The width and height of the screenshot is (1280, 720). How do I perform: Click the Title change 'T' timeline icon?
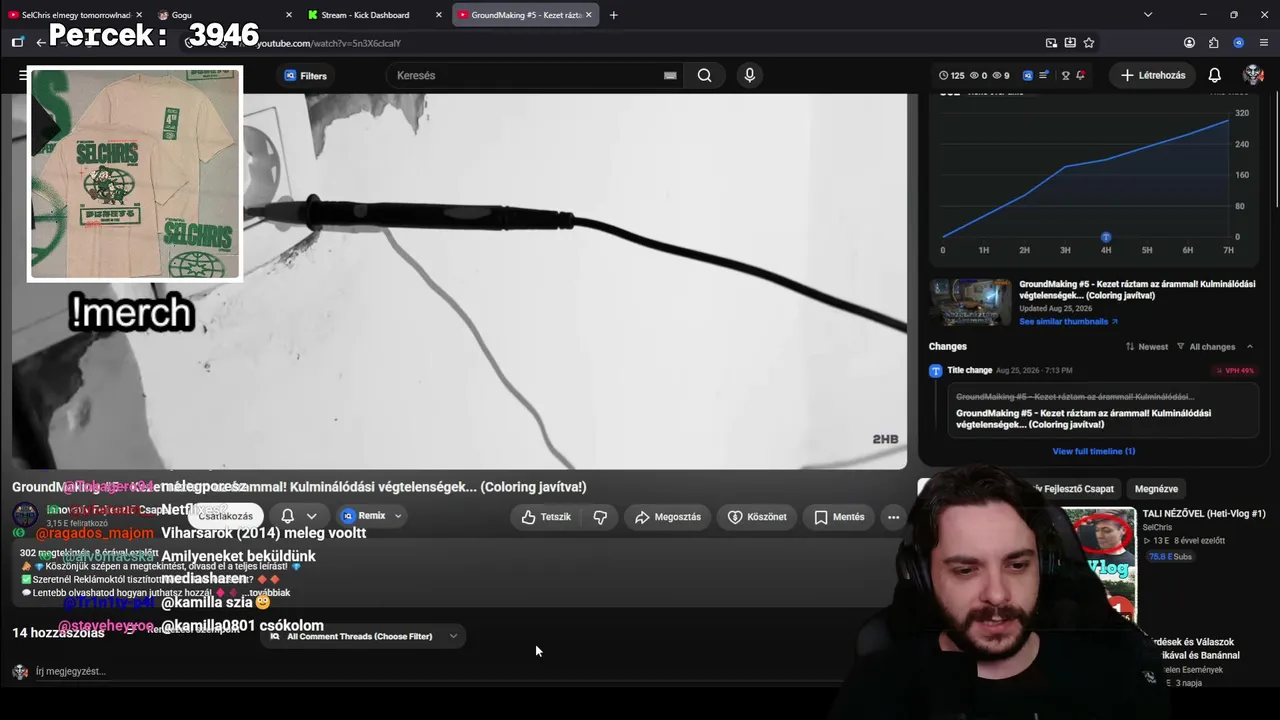[936, 371]
